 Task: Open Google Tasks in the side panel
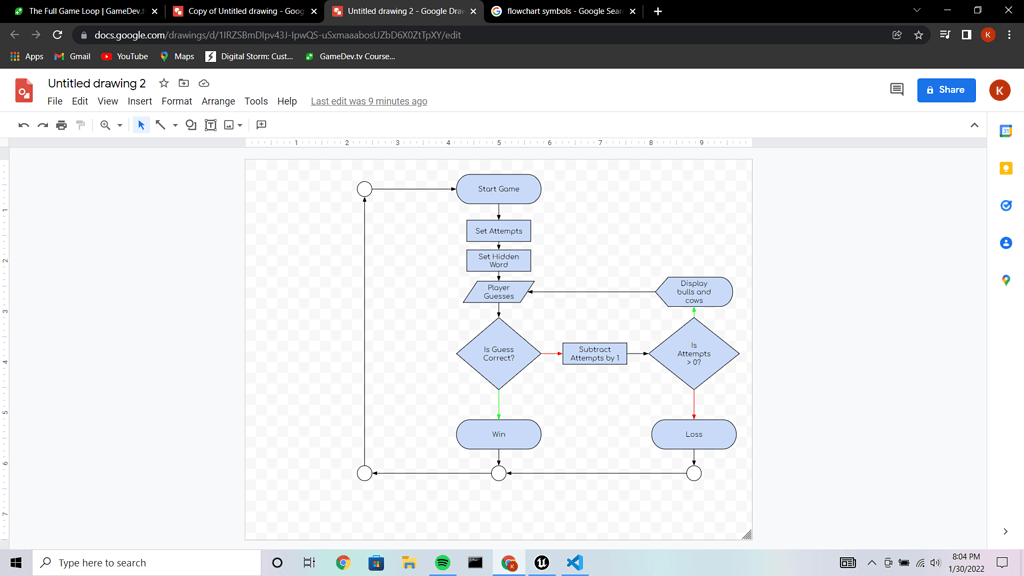pos(1004,205)
